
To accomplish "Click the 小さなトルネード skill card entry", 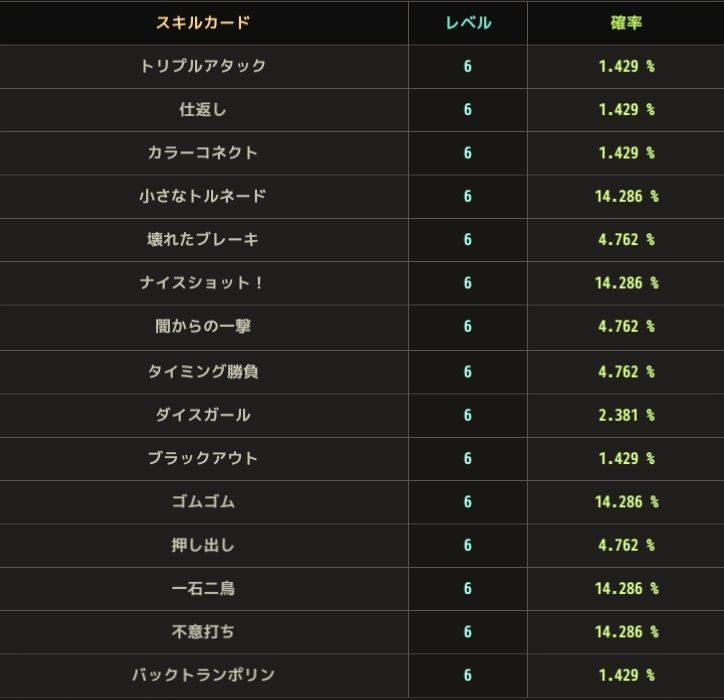I will [x=203, y=196].
